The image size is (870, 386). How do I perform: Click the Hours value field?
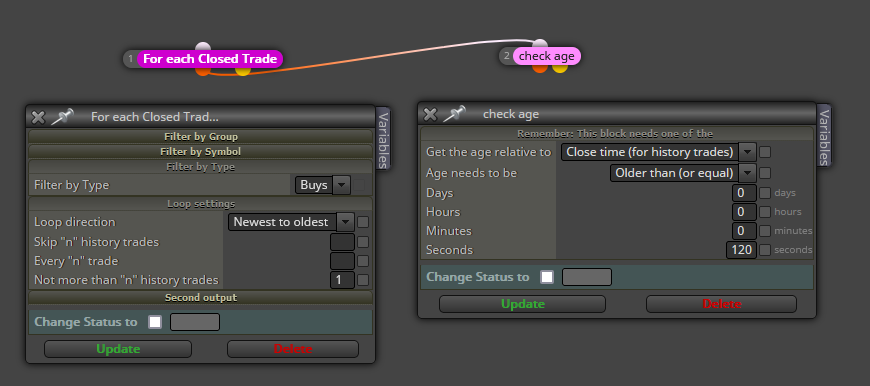pos(744,212)
